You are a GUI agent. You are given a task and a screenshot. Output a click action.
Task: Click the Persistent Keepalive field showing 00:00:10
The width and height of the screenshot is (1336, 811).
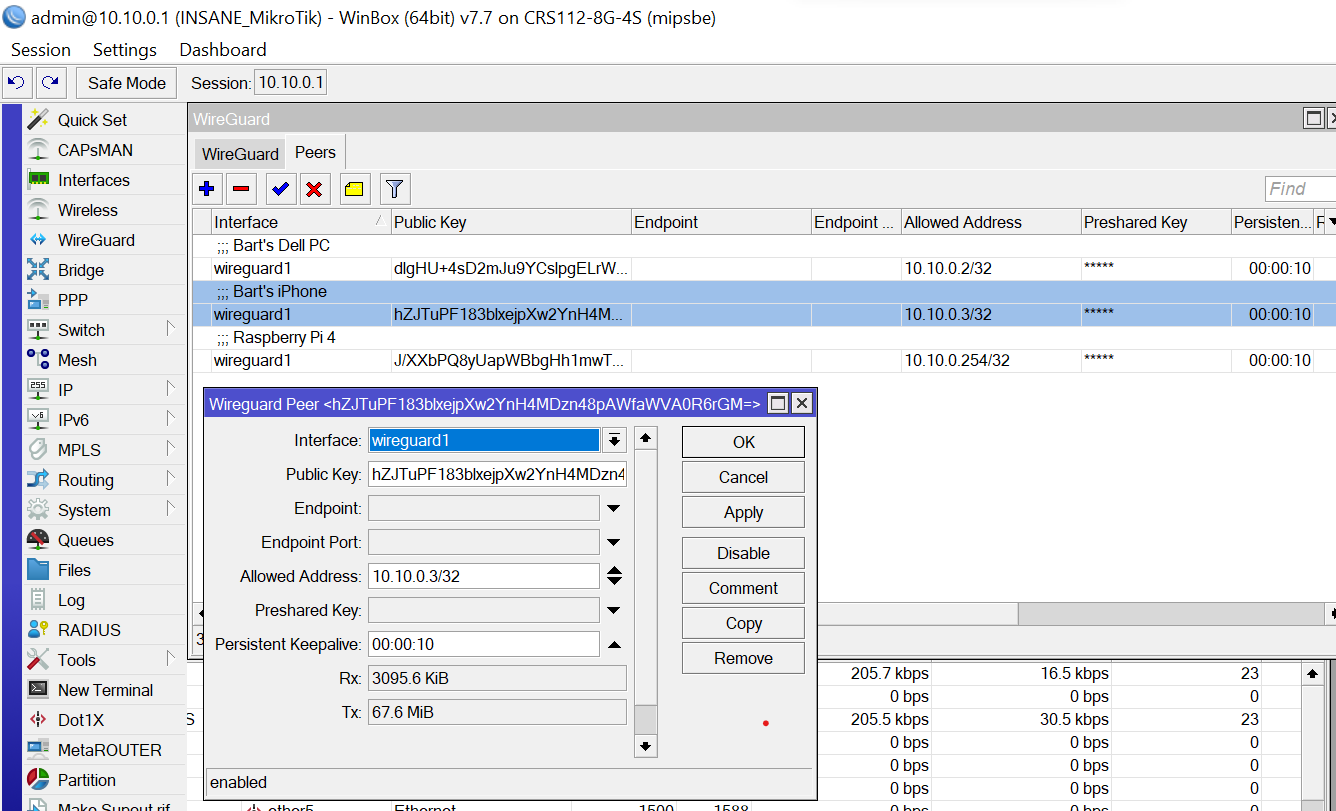484,644
